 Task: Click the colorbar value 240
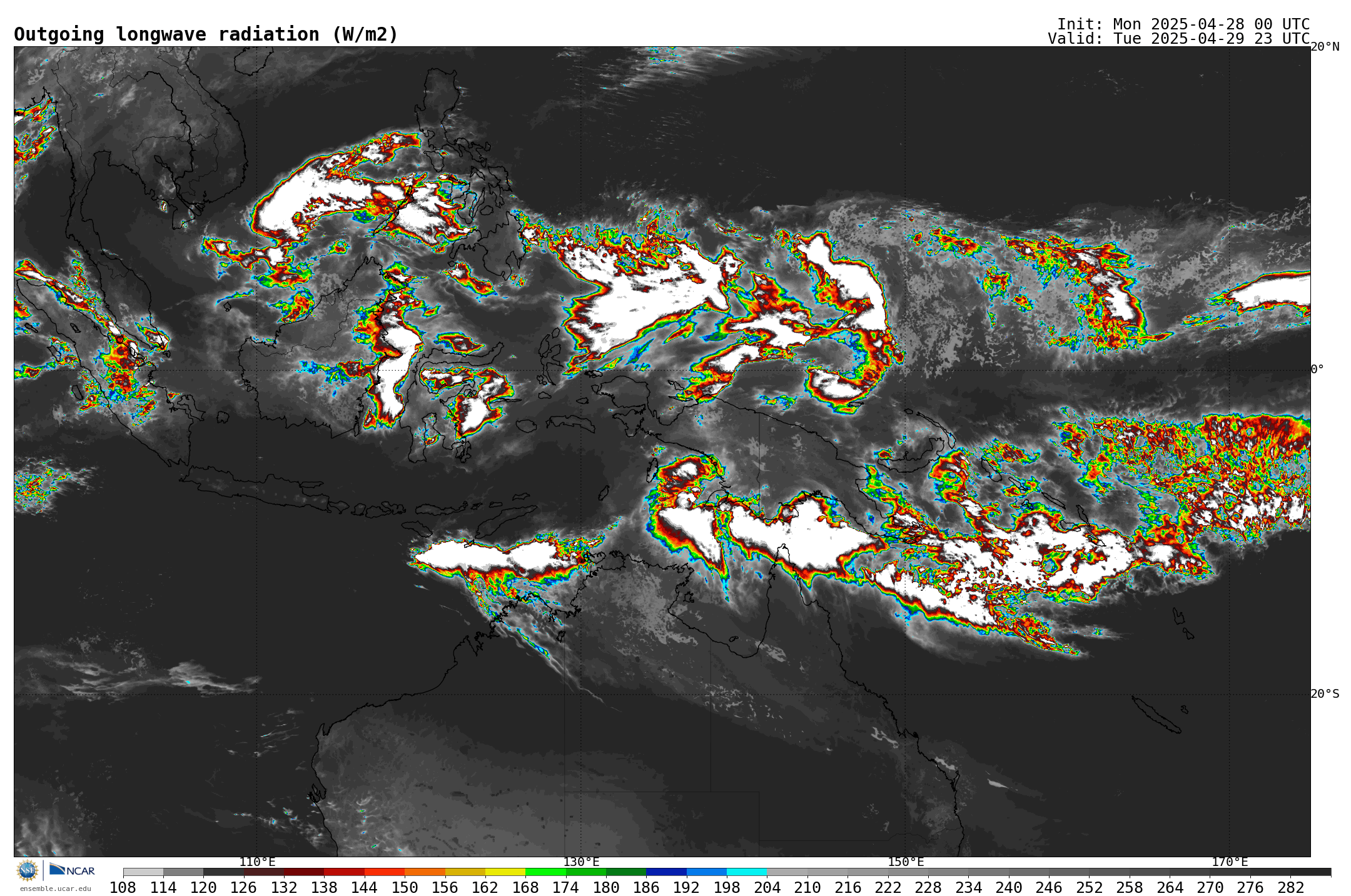tap(1009, 888)
